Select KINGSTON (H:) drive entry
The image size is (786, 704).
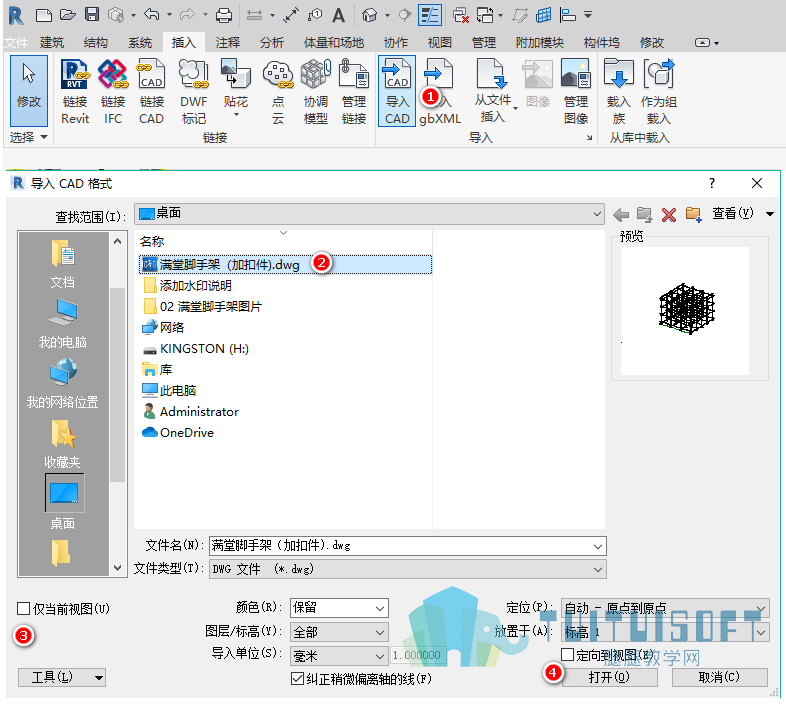195,348
